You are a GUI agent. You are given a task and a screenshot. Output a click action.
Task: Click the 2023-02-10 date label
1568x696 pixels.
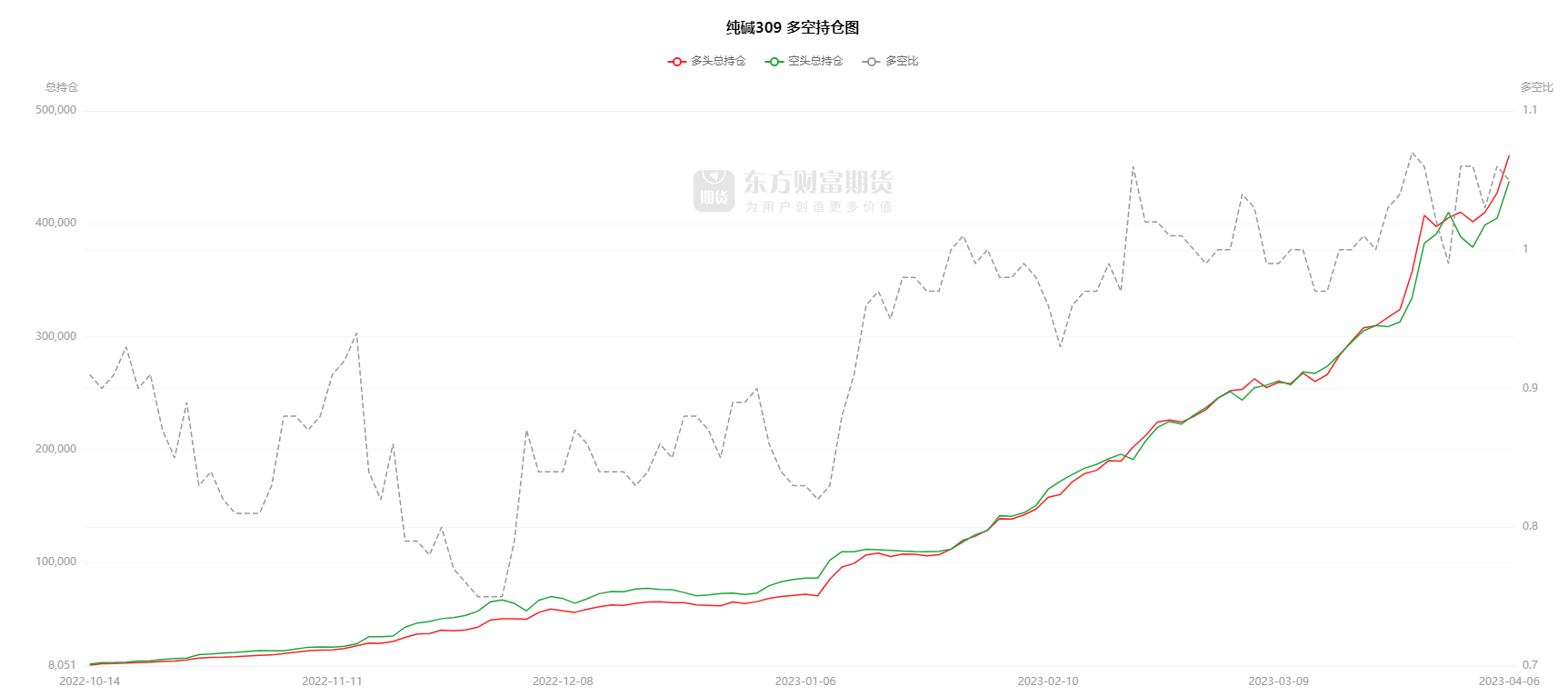pyautogui.click(x=1048, y=681)
